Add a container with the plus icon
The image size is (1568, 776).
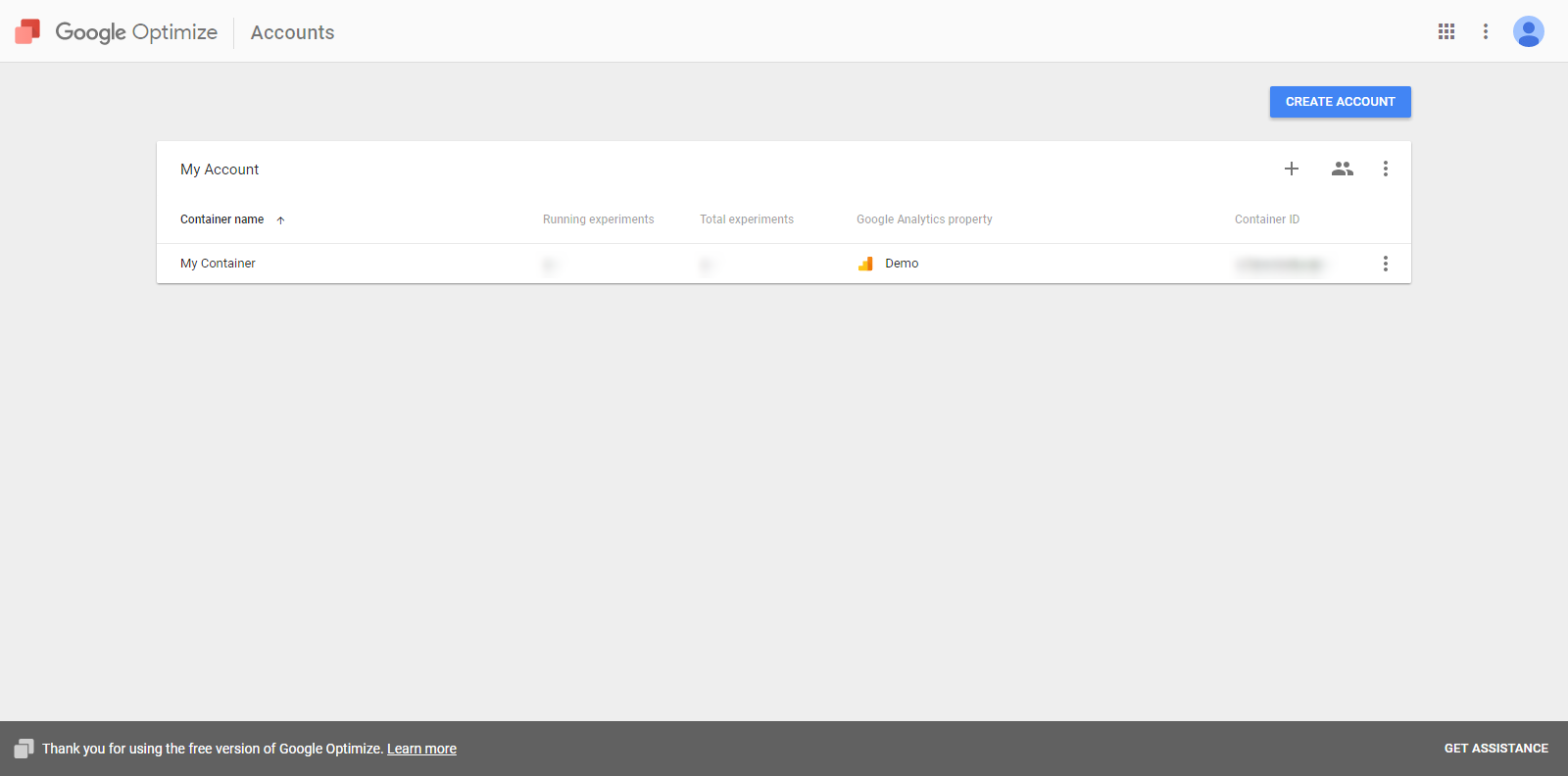[x=1292, y=169]
